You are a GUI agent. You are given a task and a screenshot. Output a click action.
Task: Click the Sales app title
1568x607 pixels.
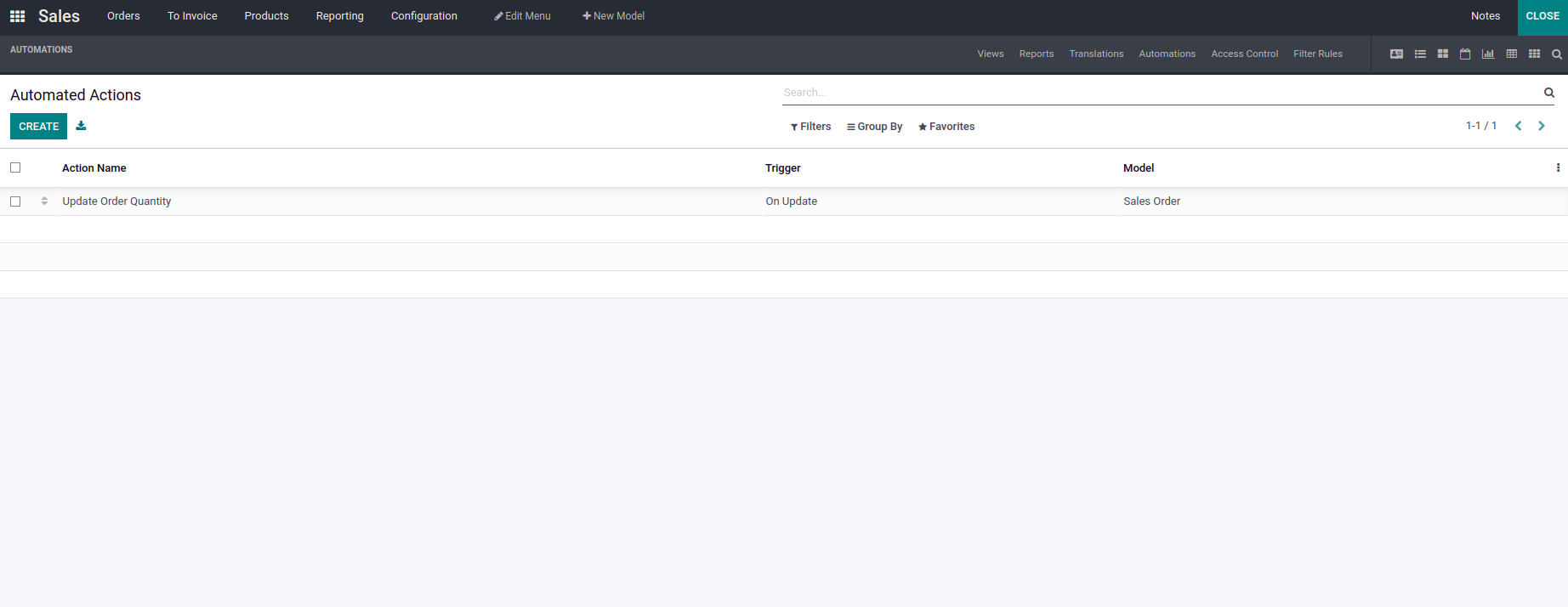tap(59, 16)
